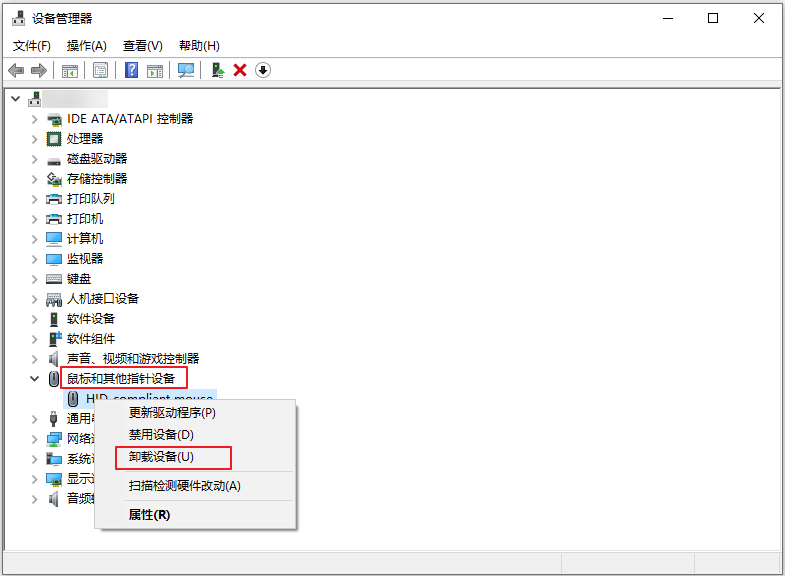Screen dimensions: 785x576
Task: Click the blue Help question mark icon
Action: [x=131, y=70]
